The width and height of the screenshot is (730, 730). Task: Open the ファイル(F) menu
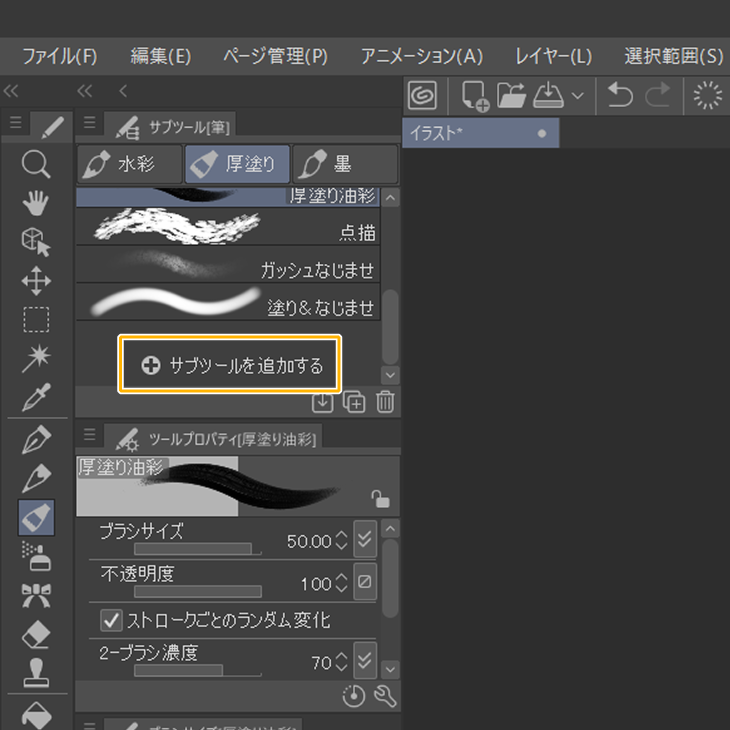click(x=60, y=56)
